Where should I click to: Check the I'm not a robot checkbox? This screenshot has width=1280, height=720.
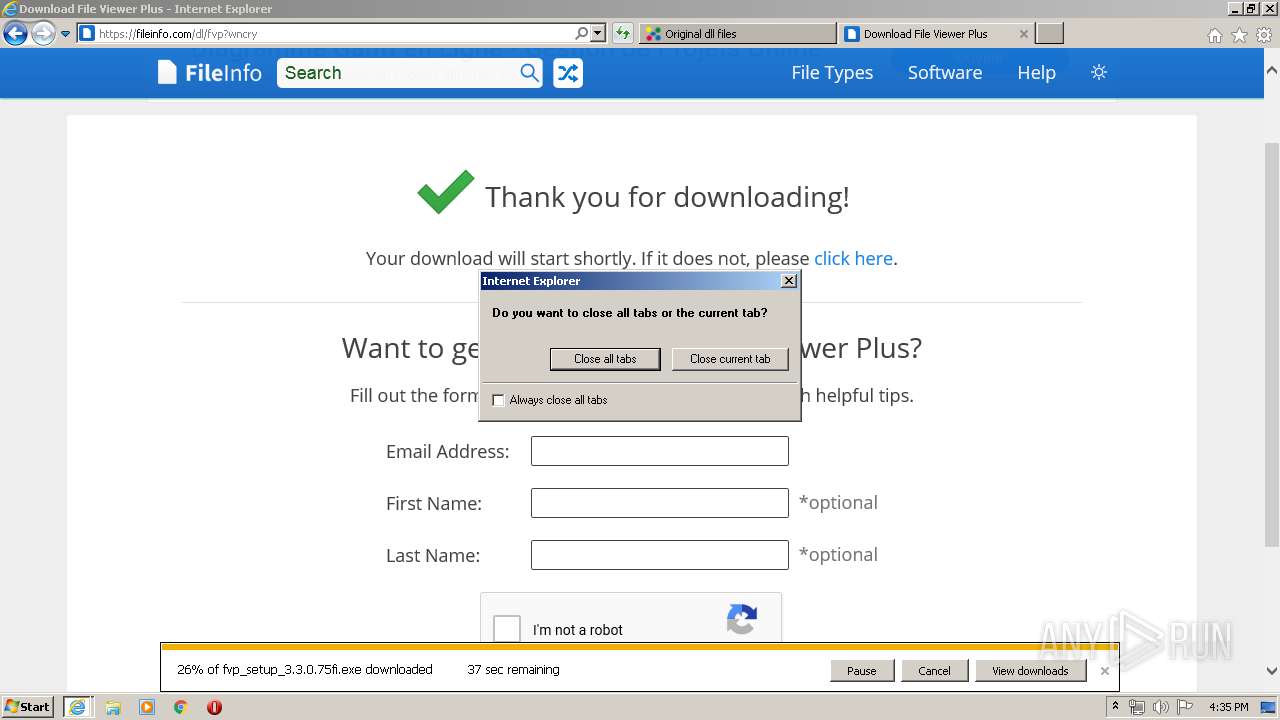(x=507, y=629)
